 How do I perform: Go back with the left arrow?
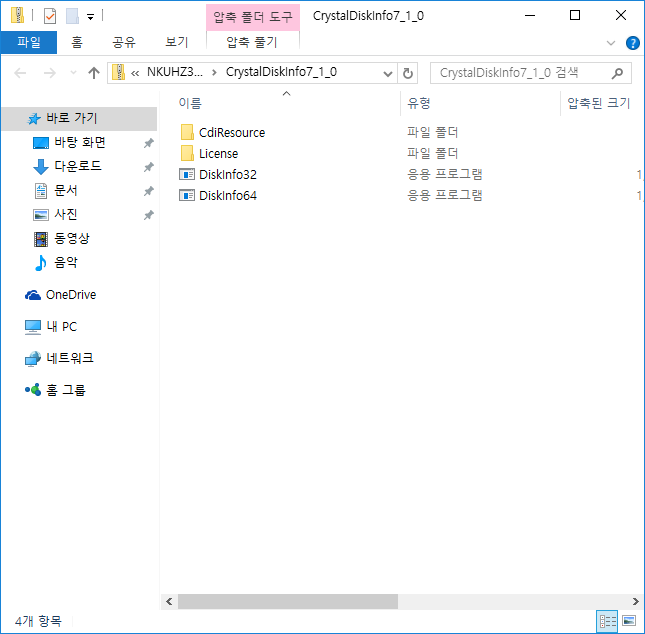(x=20, y=73)
